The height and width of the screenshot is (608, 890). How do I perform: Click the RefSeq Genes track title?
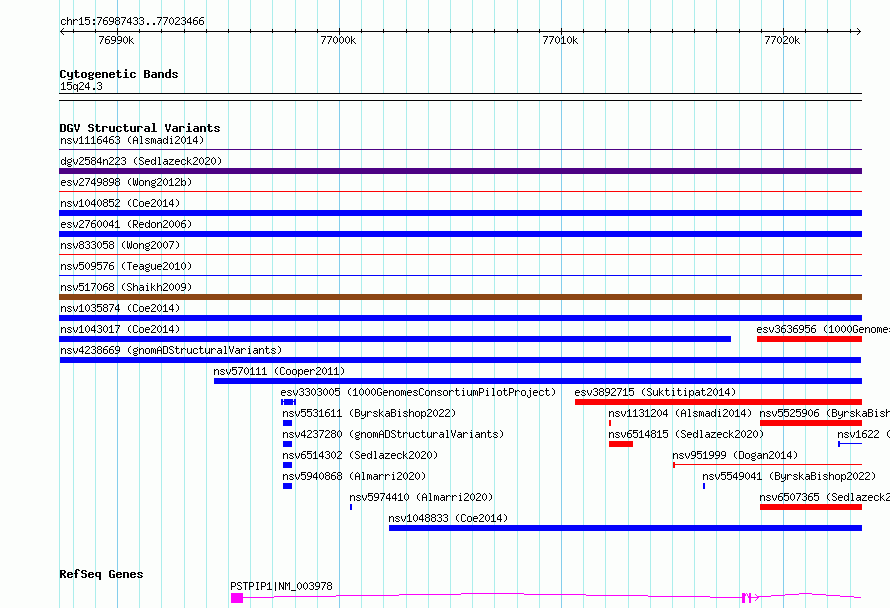pos(102,575)
